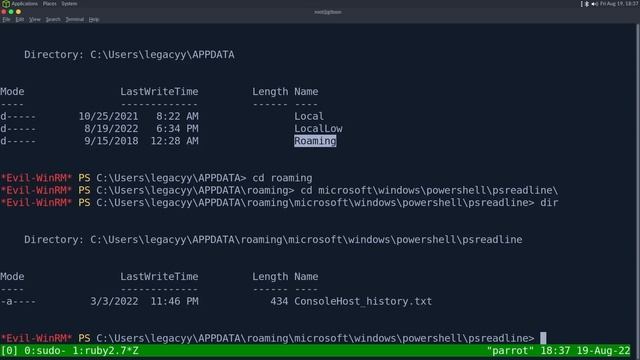Click the Local directory name
Viewport: 640px width, 360px height.
(309, 116)
